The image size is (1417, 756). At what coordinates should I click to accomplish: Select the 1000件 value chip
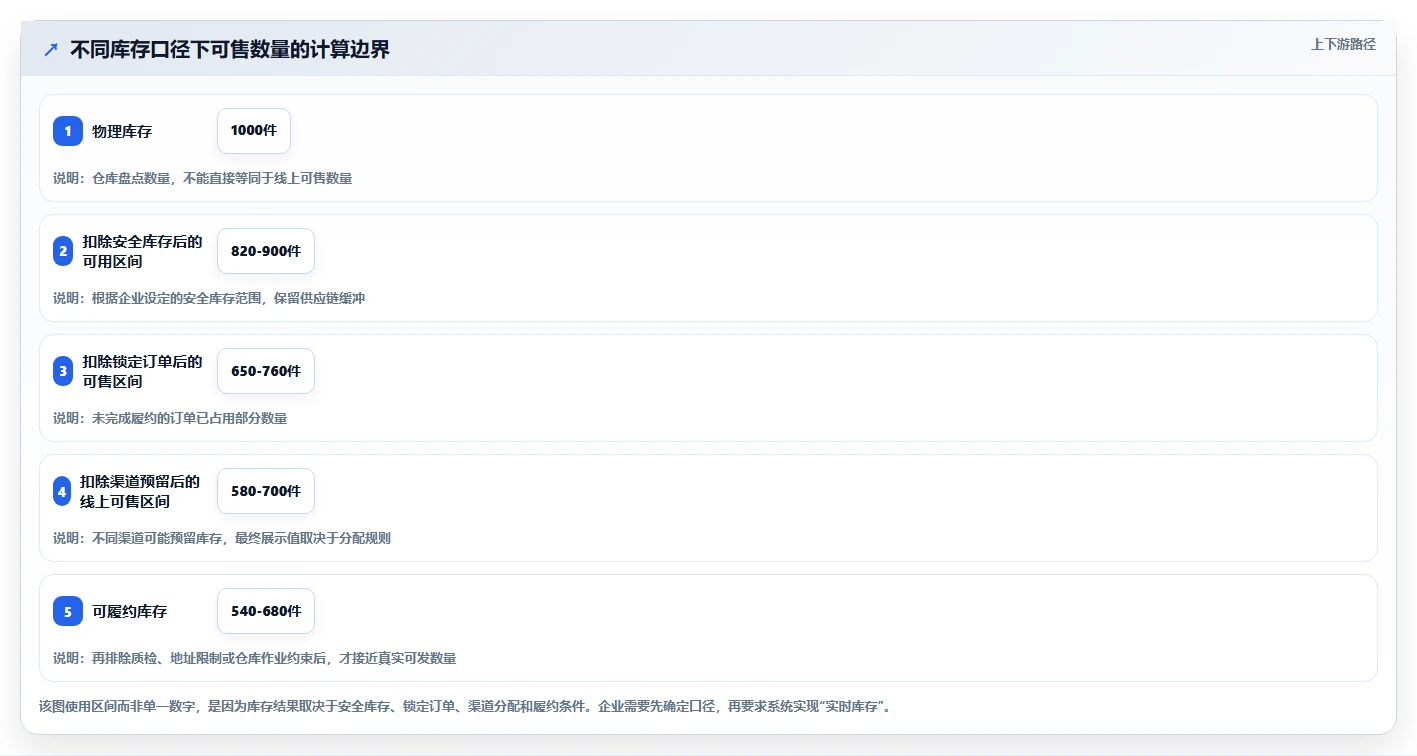tap(254, 131)
